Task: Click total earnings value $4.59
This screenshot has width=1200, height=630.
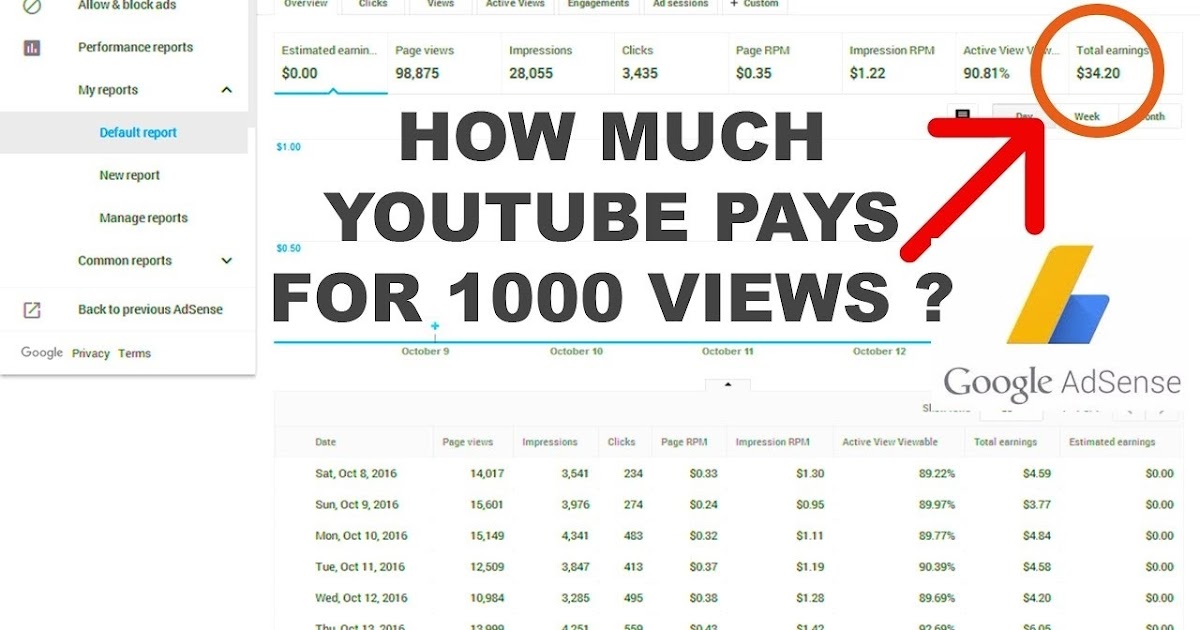Action: pyautogui.click(x=1037, y=474)
